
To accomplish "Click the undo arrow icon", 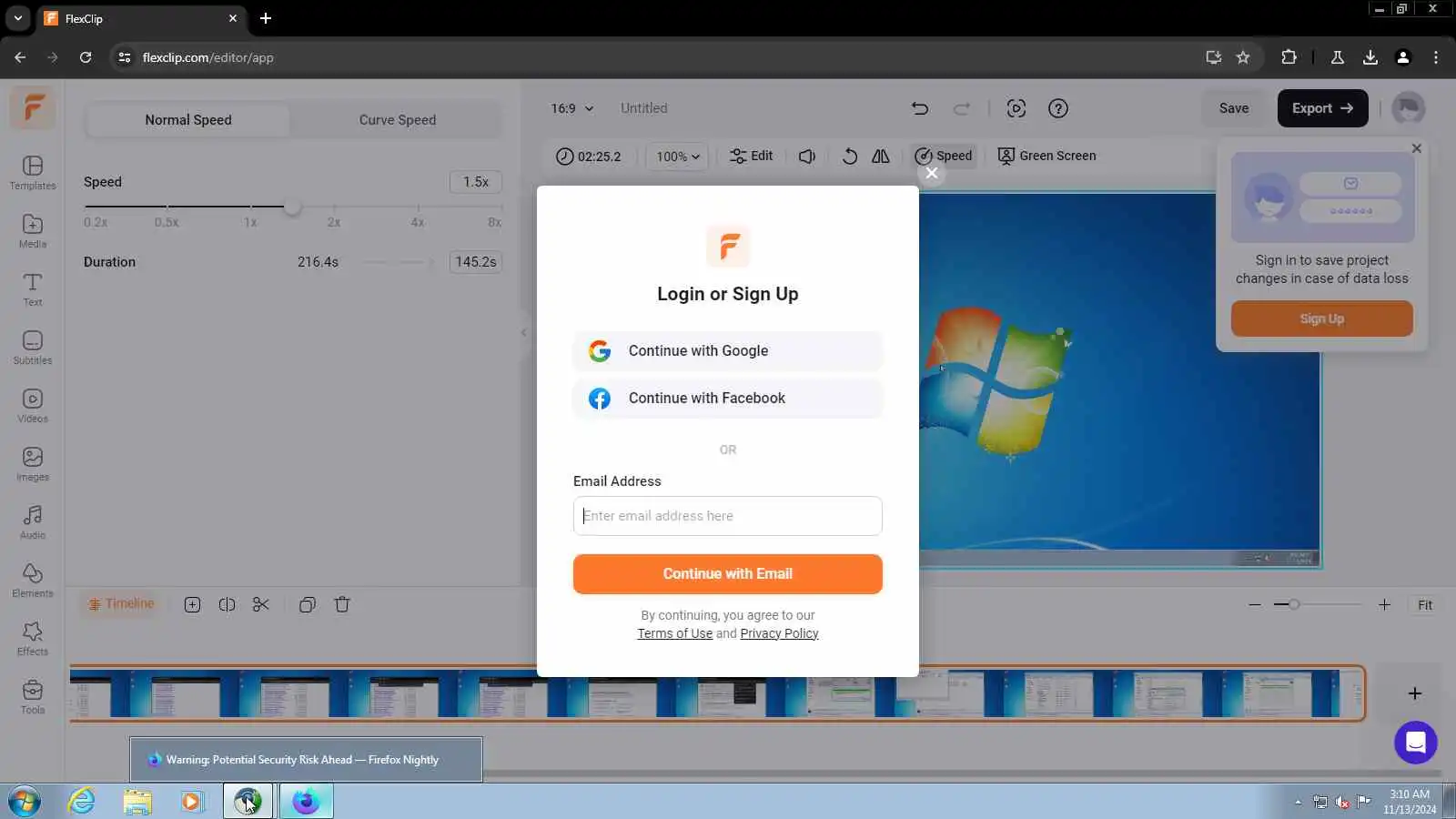I will click(920, 108).
